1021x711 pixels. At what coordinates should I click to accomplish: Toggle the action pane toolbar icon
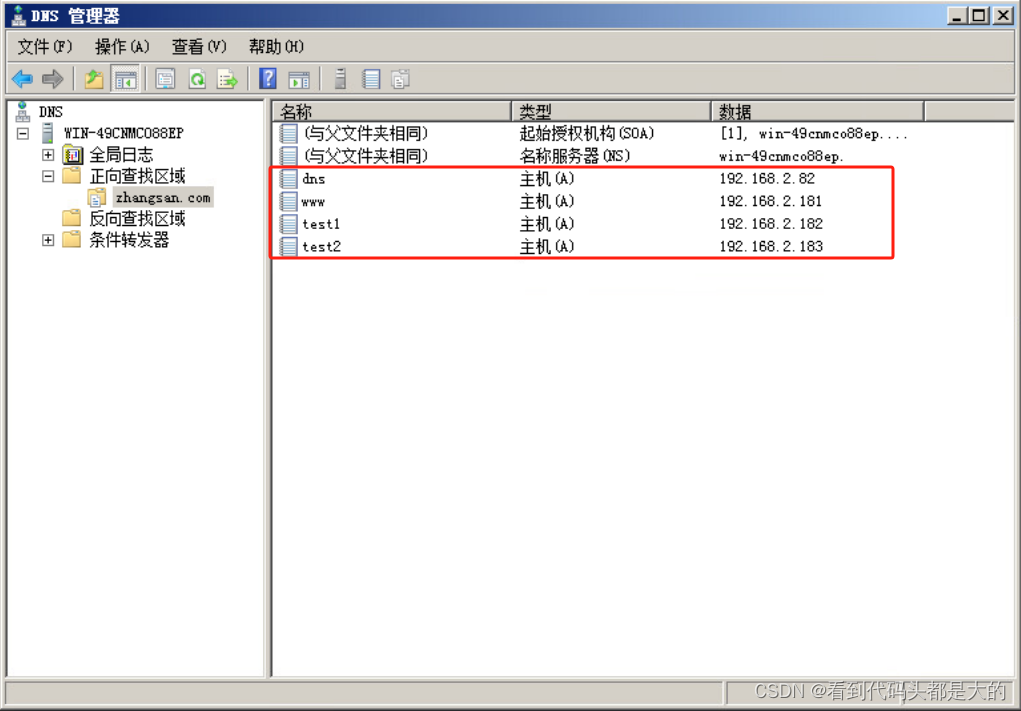(299, 79)
